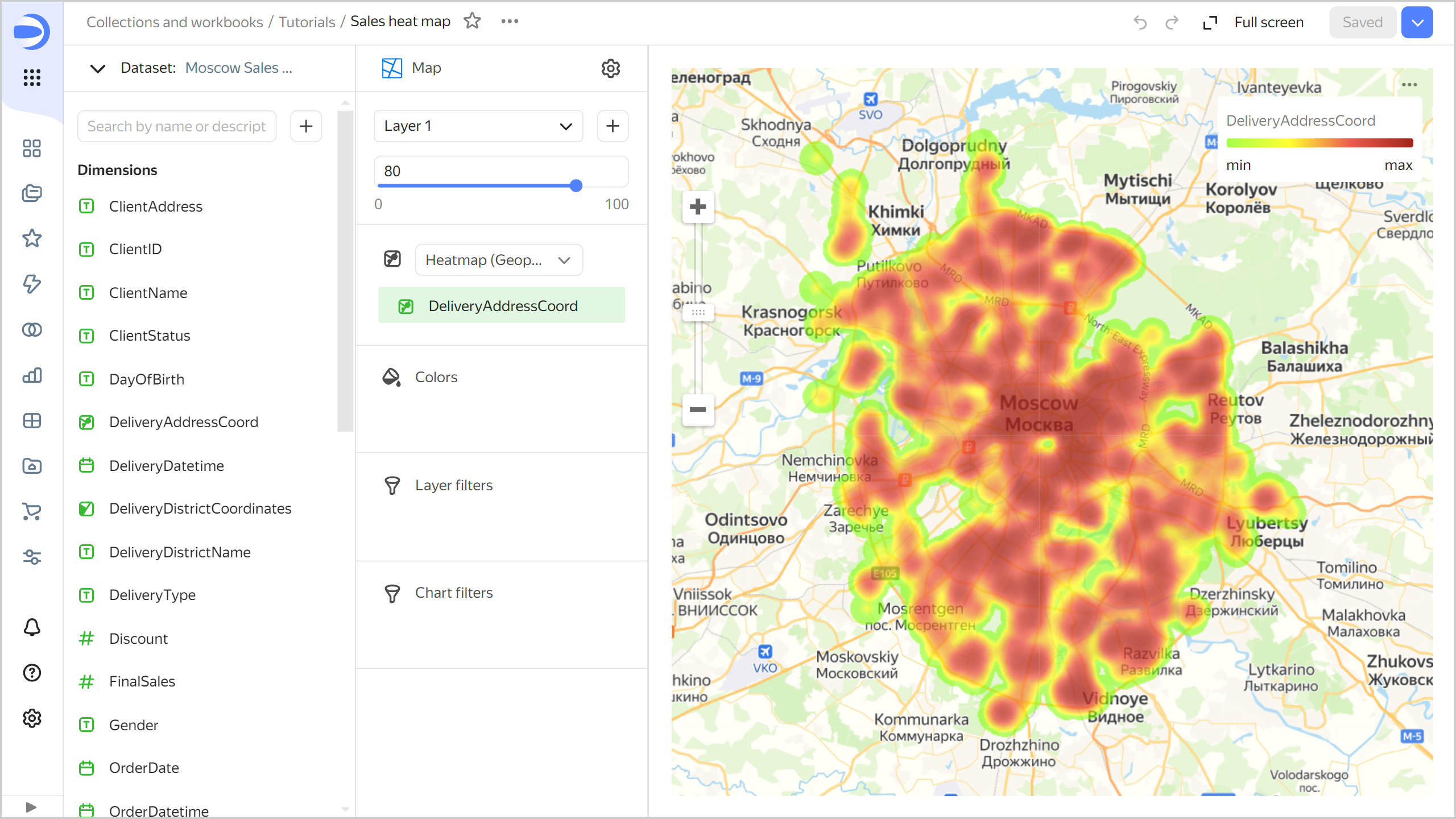
Task: Open more actions ellipsis in header
Action: [x=510, y=22]
